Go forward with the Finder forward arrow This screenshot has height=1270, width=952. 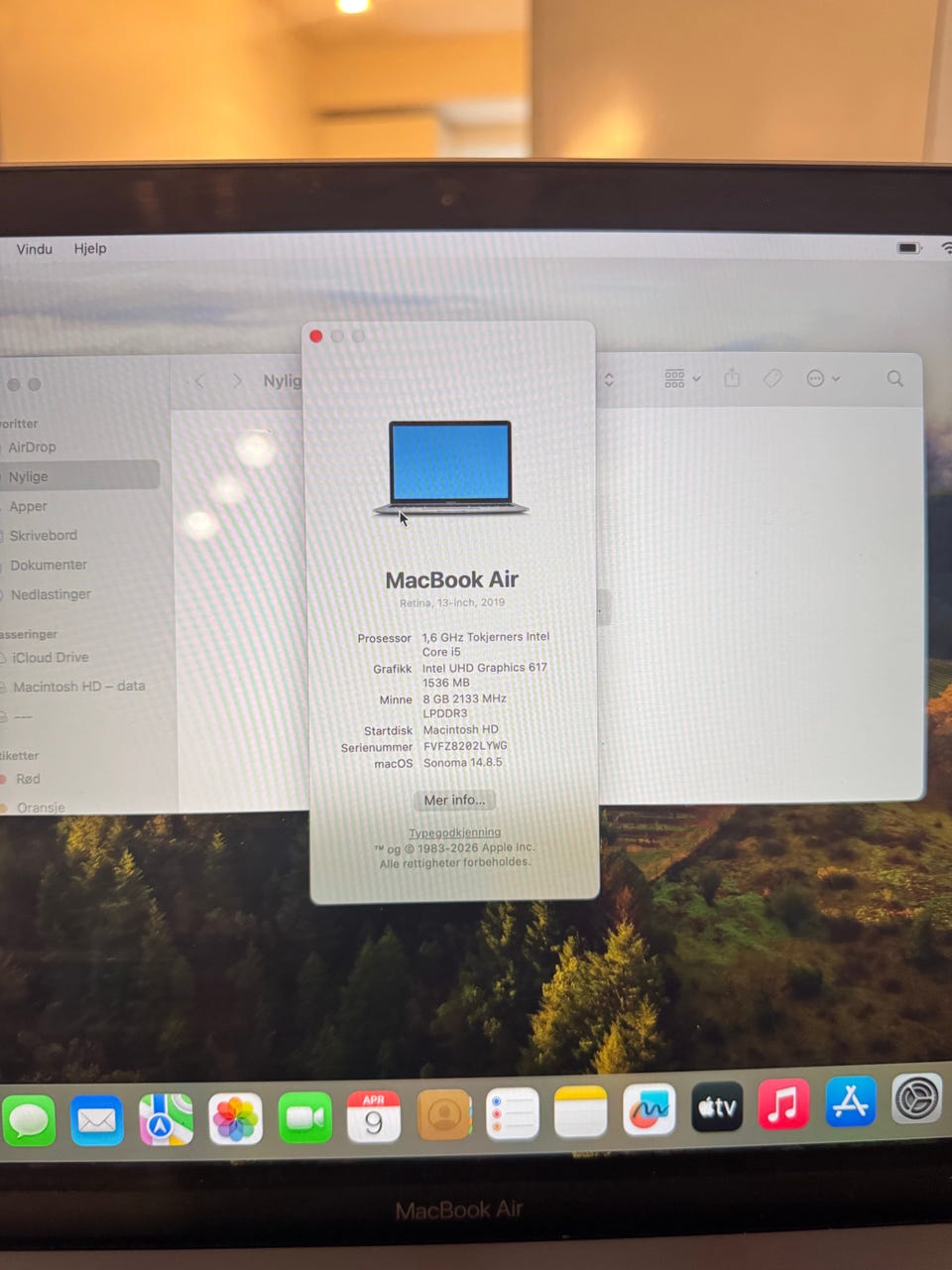click(x=236, y=381)
